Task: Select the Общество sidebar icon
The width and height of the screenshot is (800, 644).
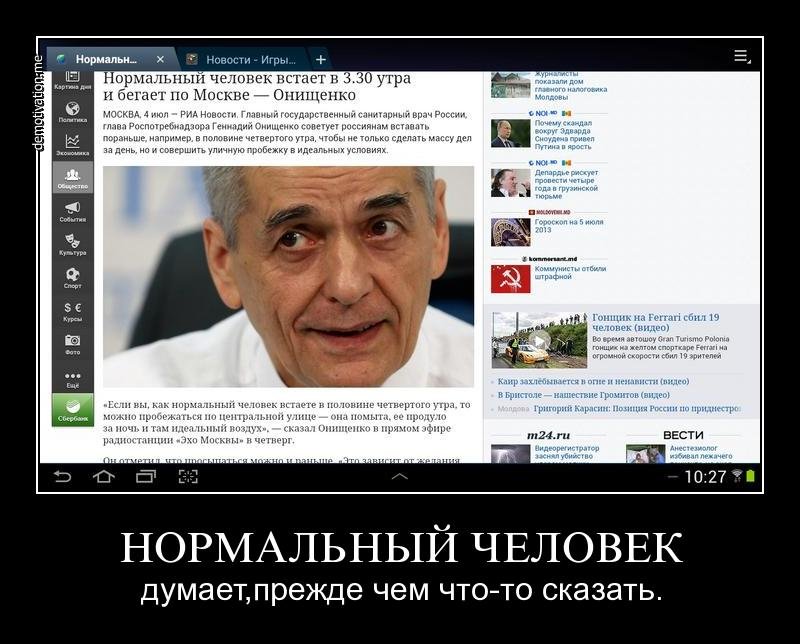Action: coord(72,178)
